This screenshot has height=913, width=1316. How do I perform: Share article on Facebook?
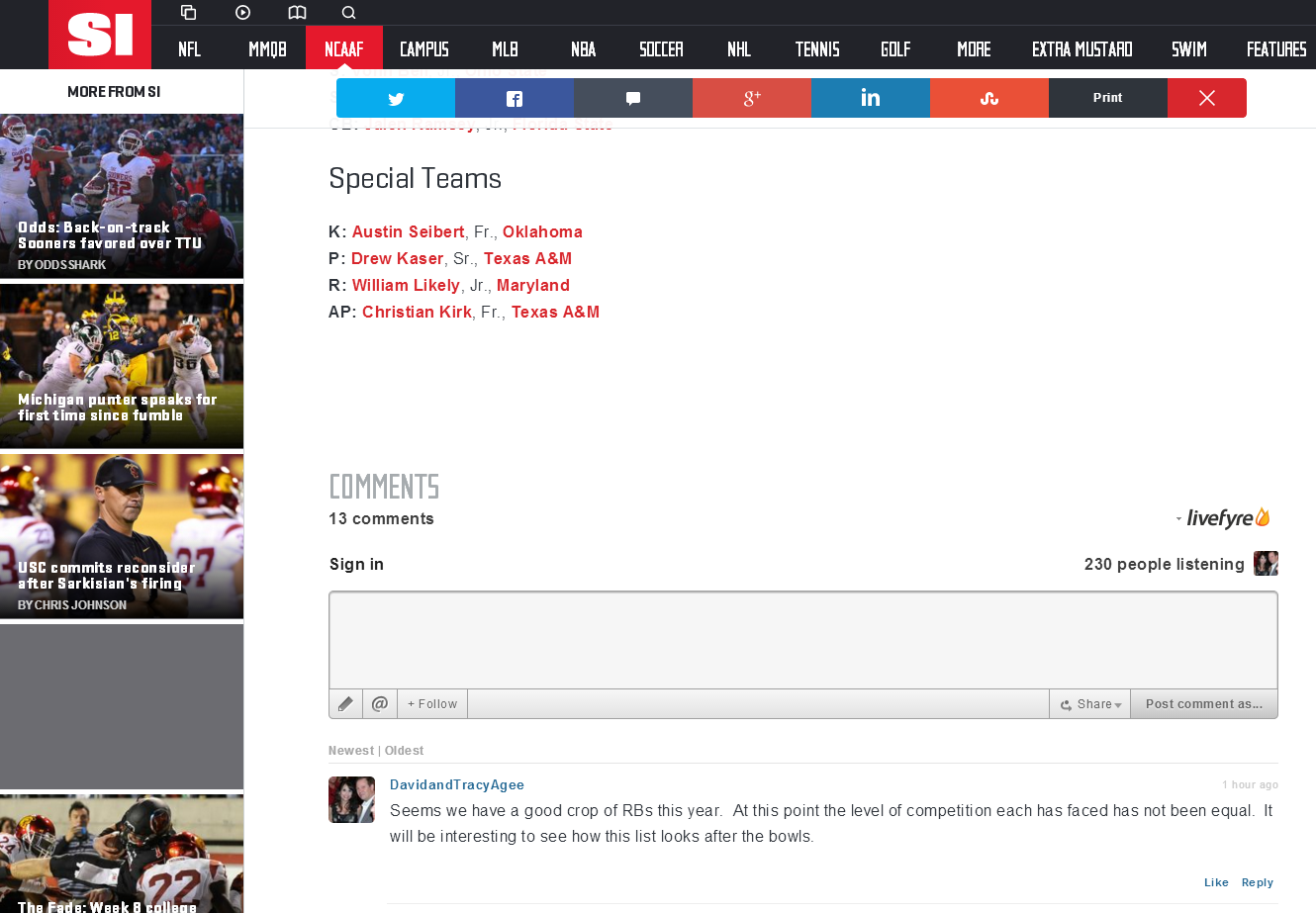tap(515, 98)
